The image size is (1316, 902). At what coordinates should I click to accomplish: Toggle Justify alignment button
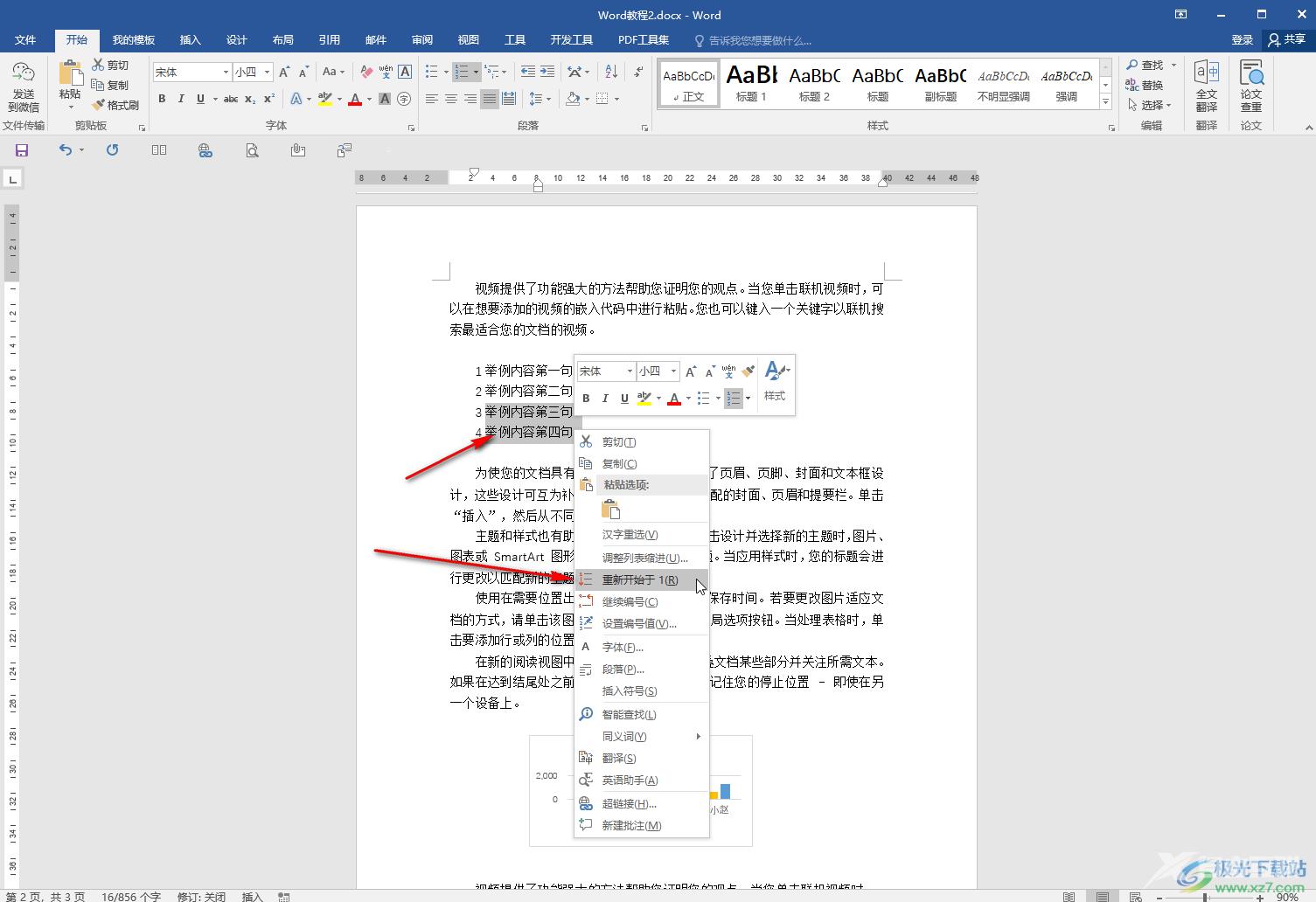click(490, 99)
